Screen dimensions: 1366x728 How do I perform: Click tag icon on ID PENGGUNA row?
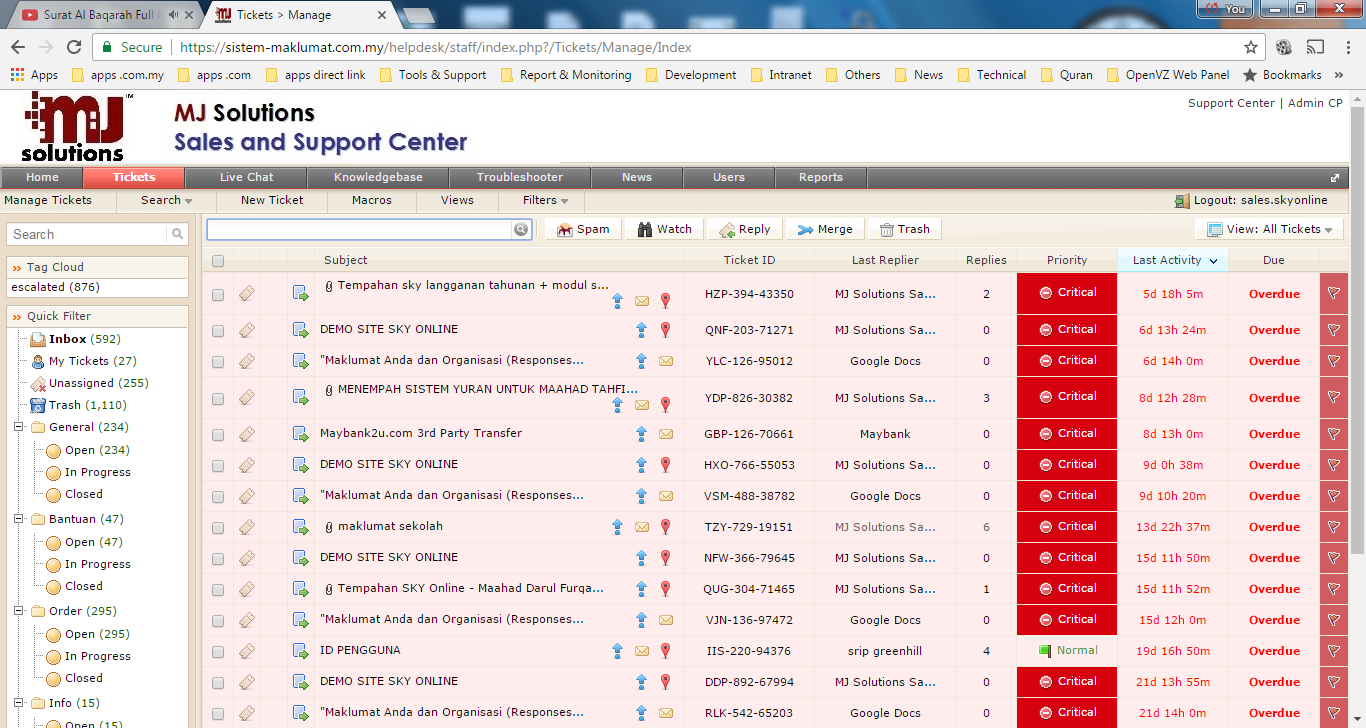246,651
